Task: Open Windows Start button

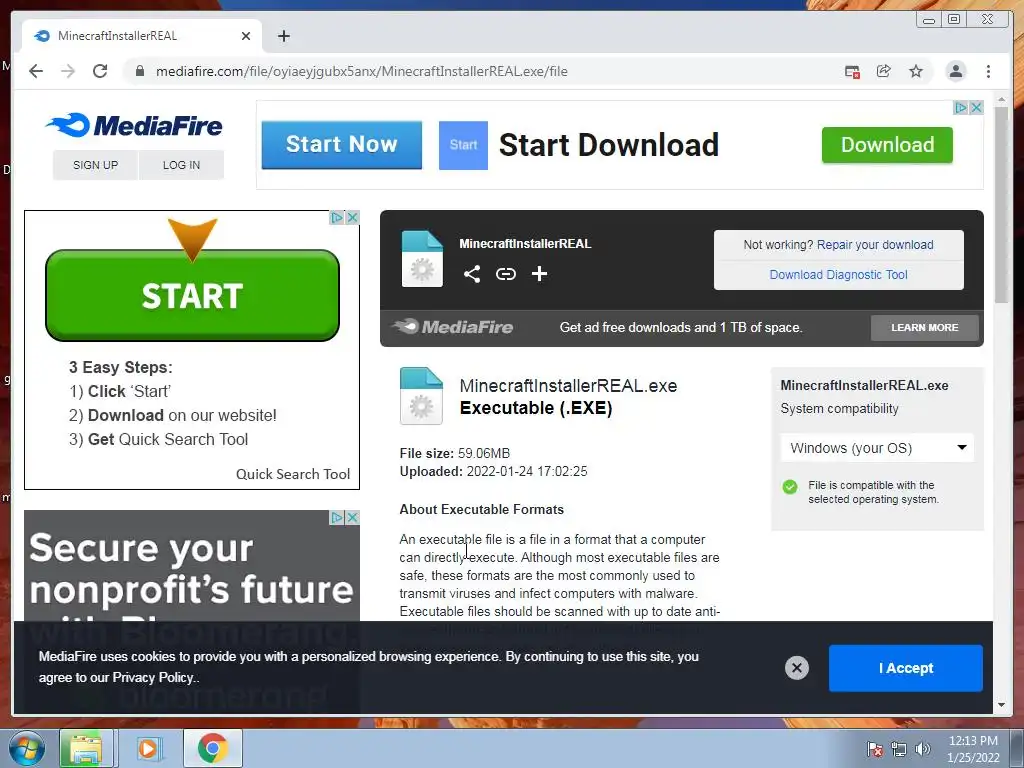Action: coord(25,748)
